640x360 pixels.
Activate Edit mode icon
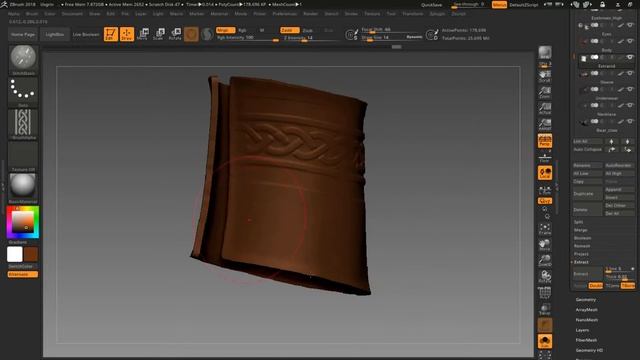coord(111,34)
